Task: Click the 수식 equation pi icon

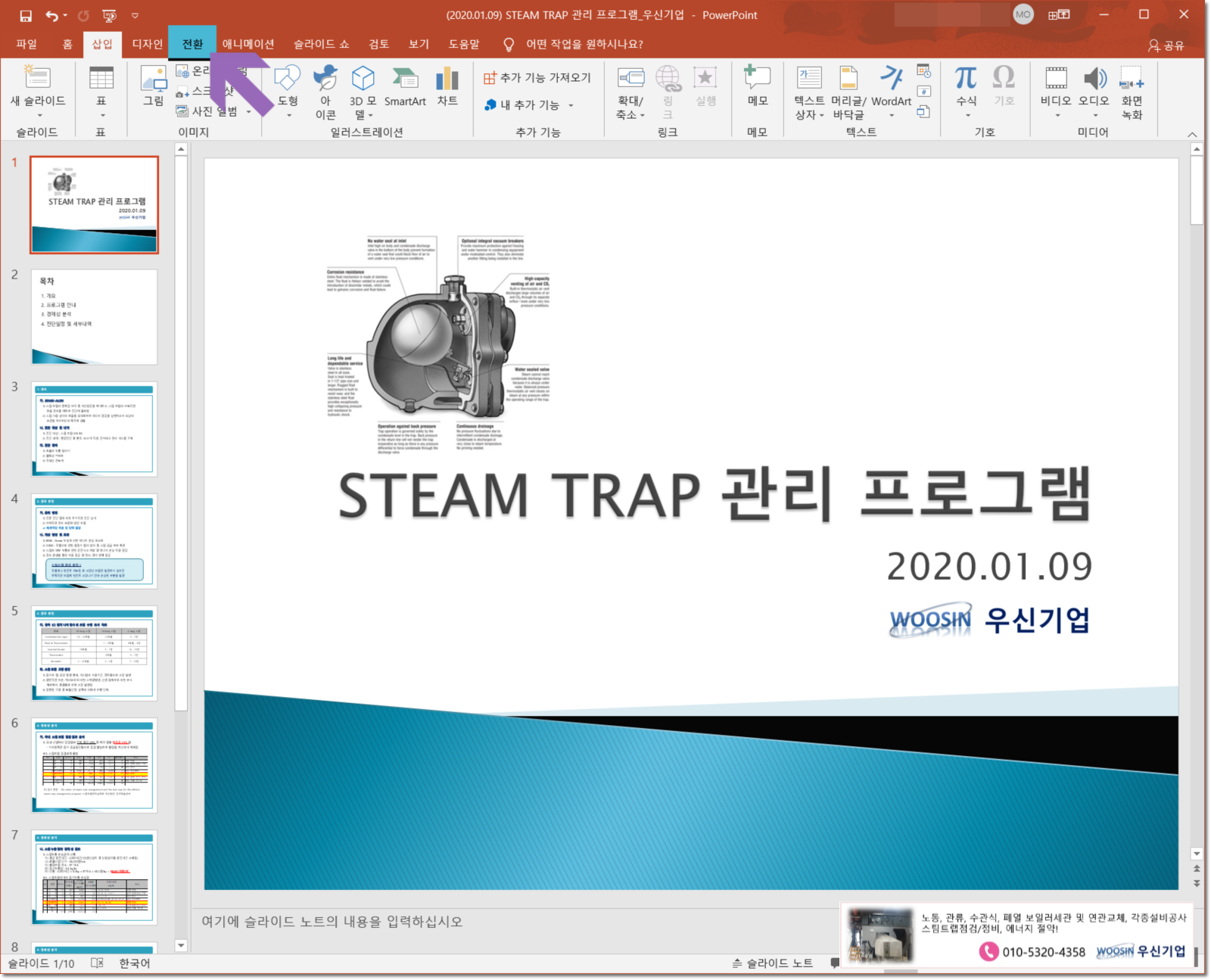Action: (967, 77)
